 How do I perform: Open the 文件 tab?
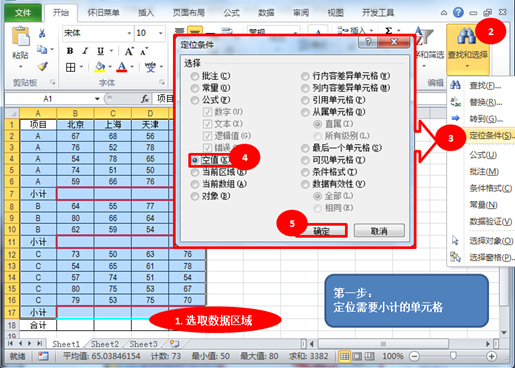(23, 13)
